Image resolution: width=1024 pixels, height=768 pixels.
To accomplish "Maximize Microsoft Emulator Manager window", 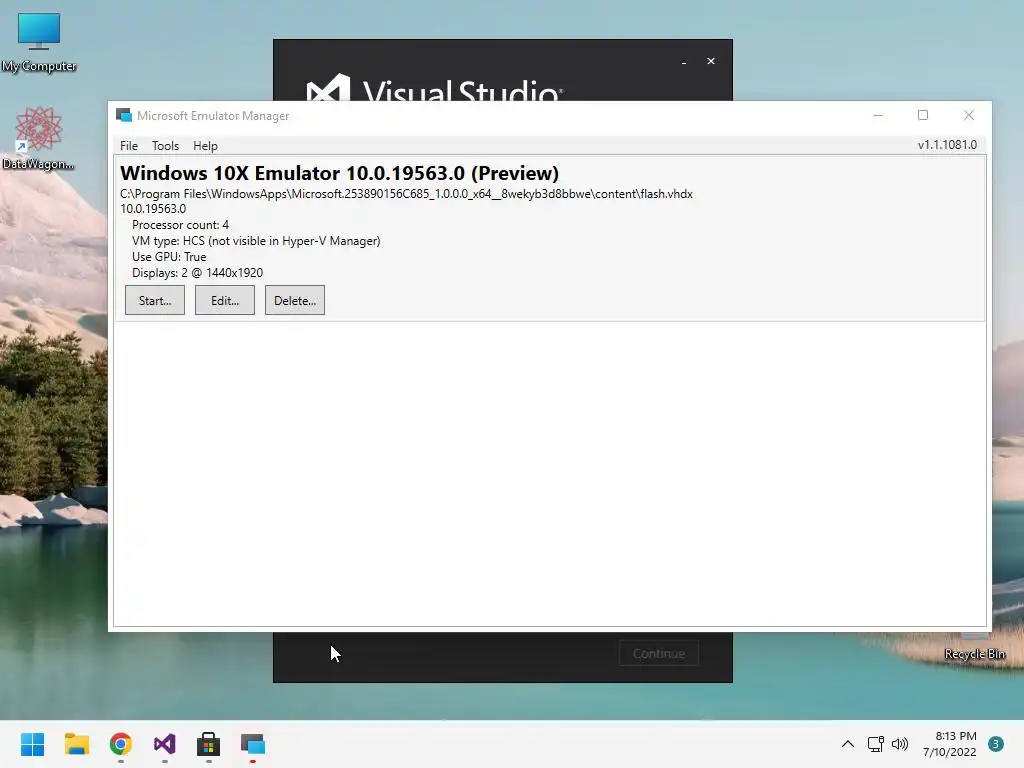I will tap(923, 116).
